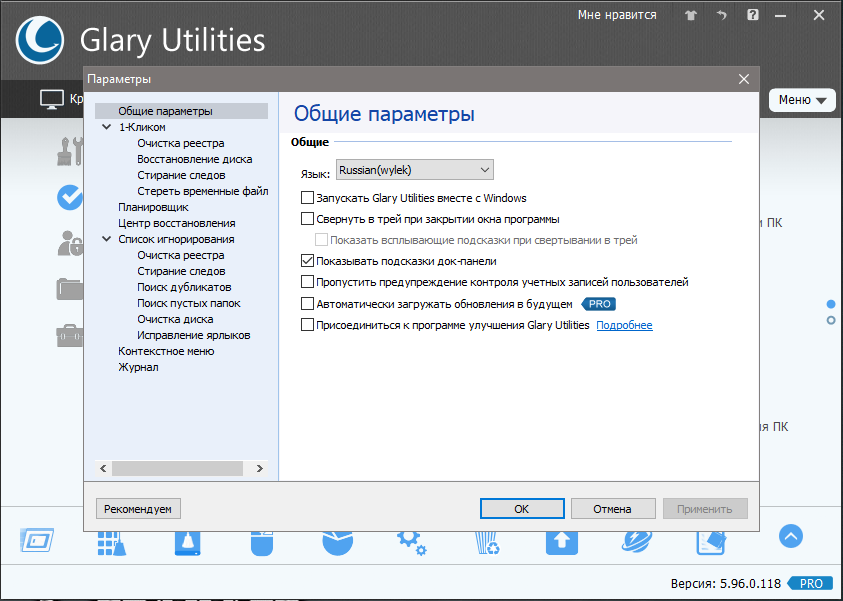Screen dimensions: 843x601
Task: Click Отмена to cancel the dialog
Action: click(x=613, y=509)
